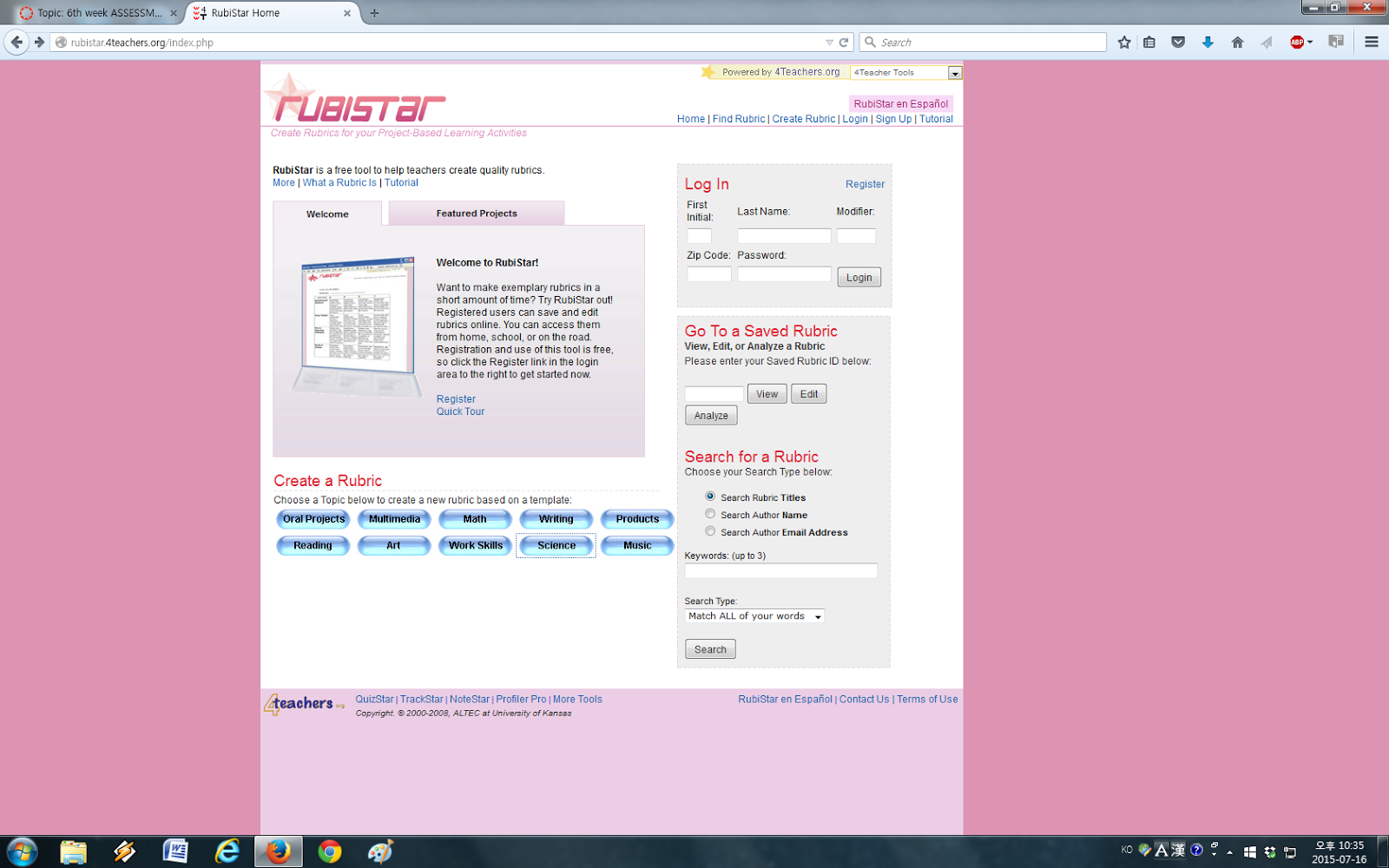This screenshot has width=1389, height=868.
Task: Launch Google Chrome from the taskbar
Action: [330, 851]
